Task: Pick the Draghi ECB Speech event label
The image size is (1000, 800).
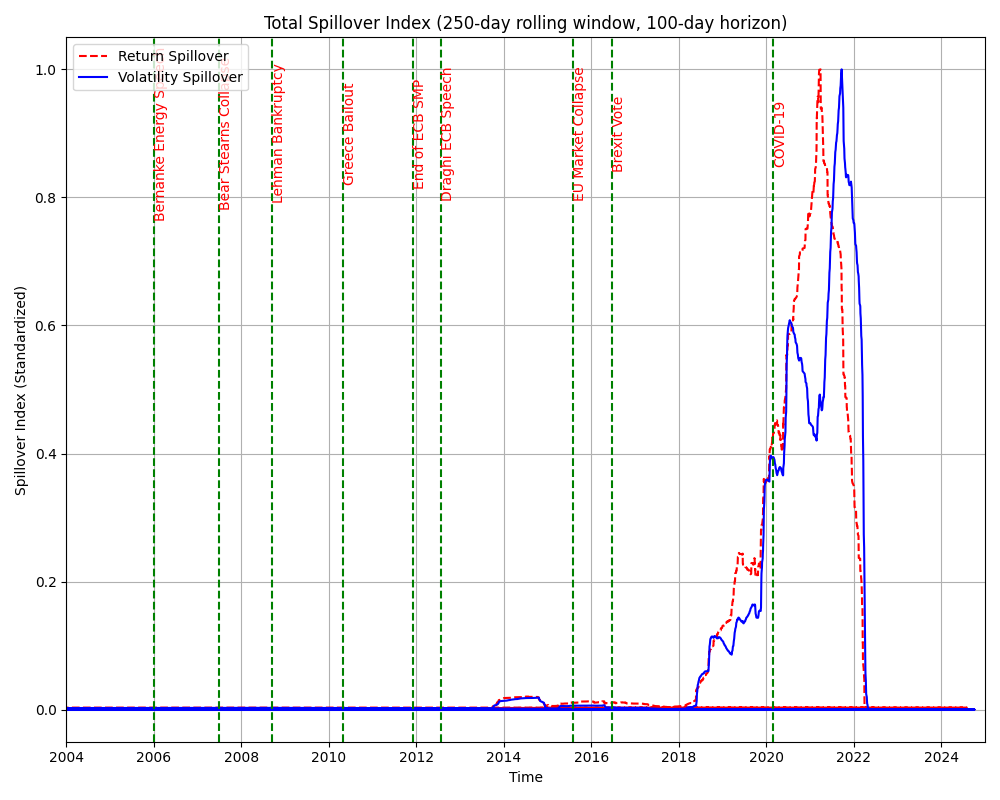Action: tap(447, 134)
